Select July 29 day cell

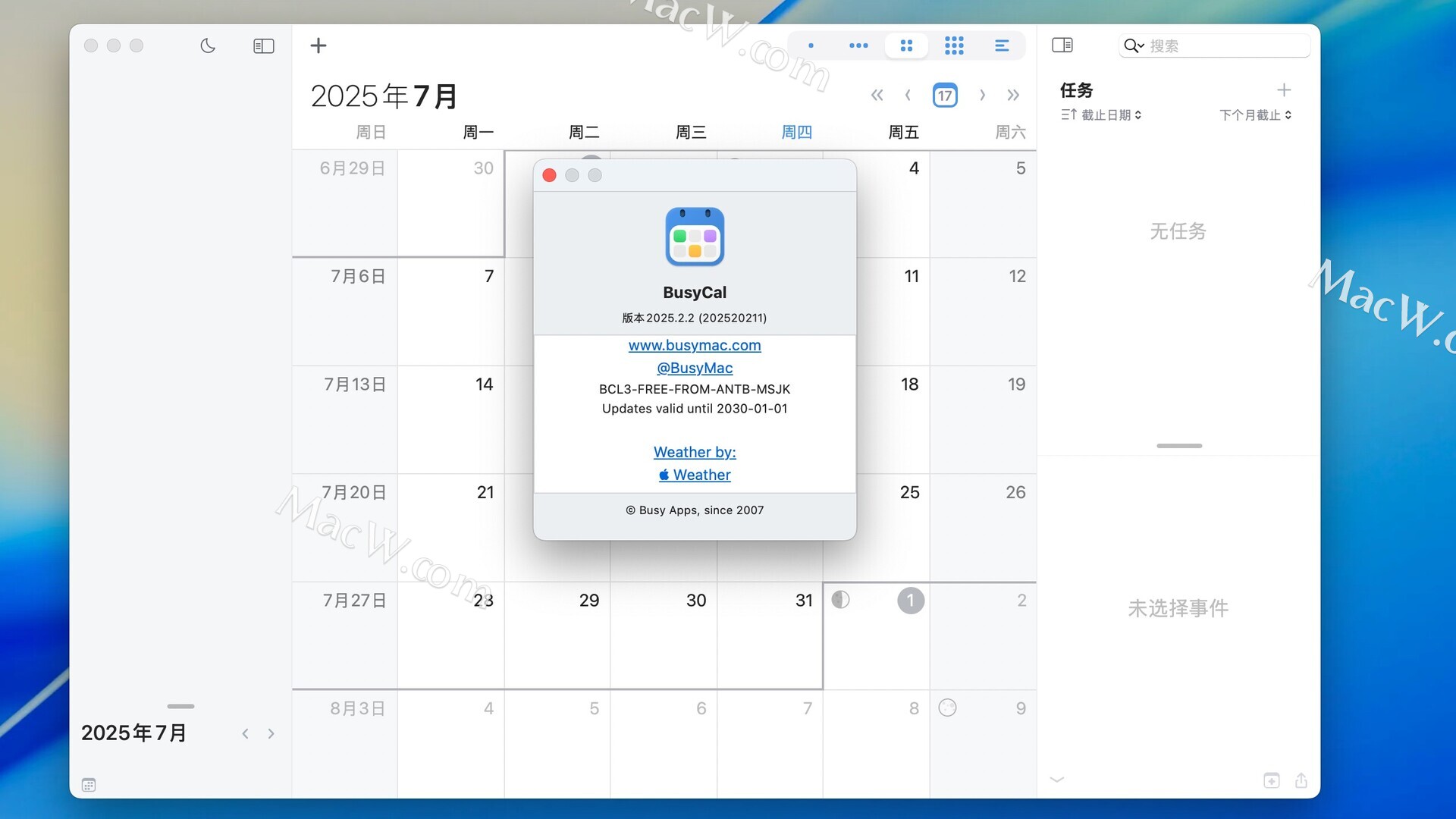coord(557,635)
